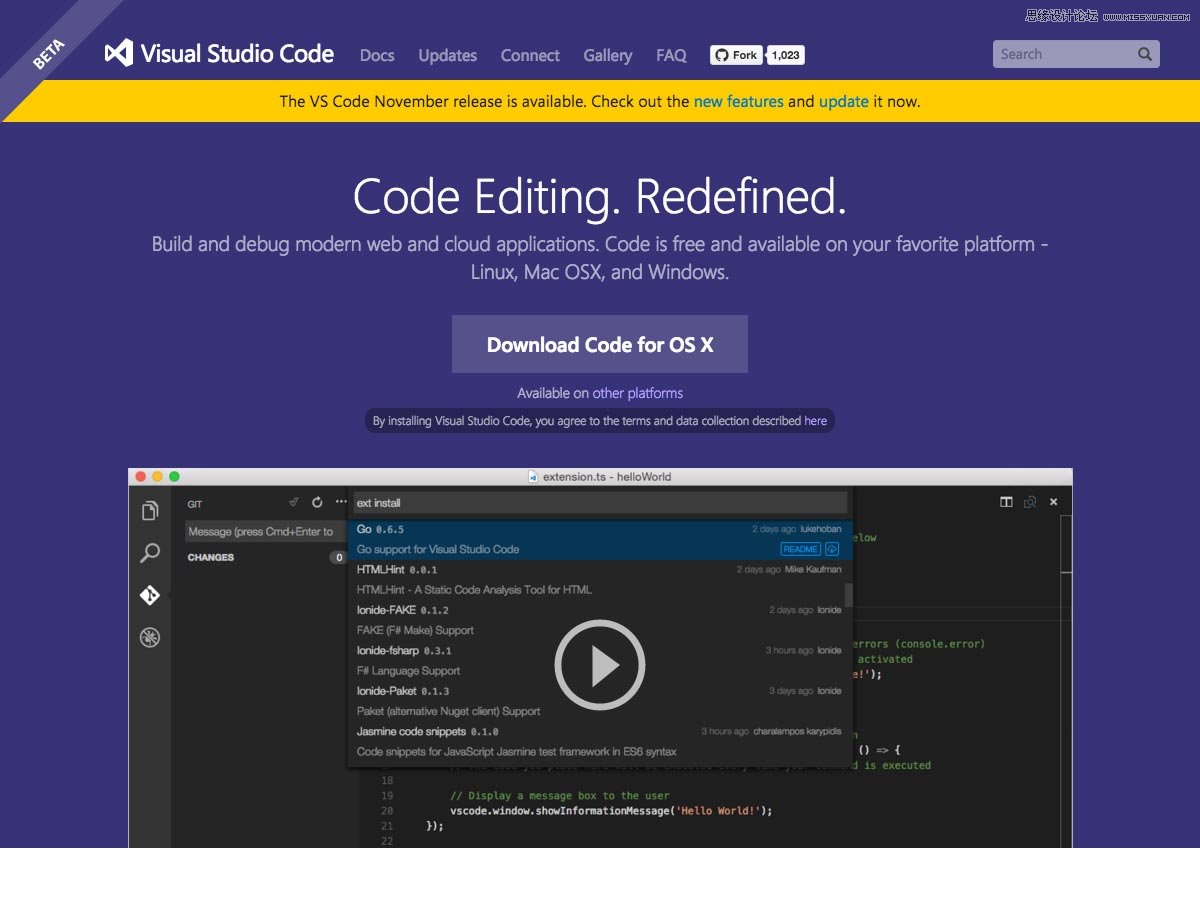Click the Download Code for OS X button
Viewport: 1200px width, 900px height.
pyautogui.click(x=600, y=344)
